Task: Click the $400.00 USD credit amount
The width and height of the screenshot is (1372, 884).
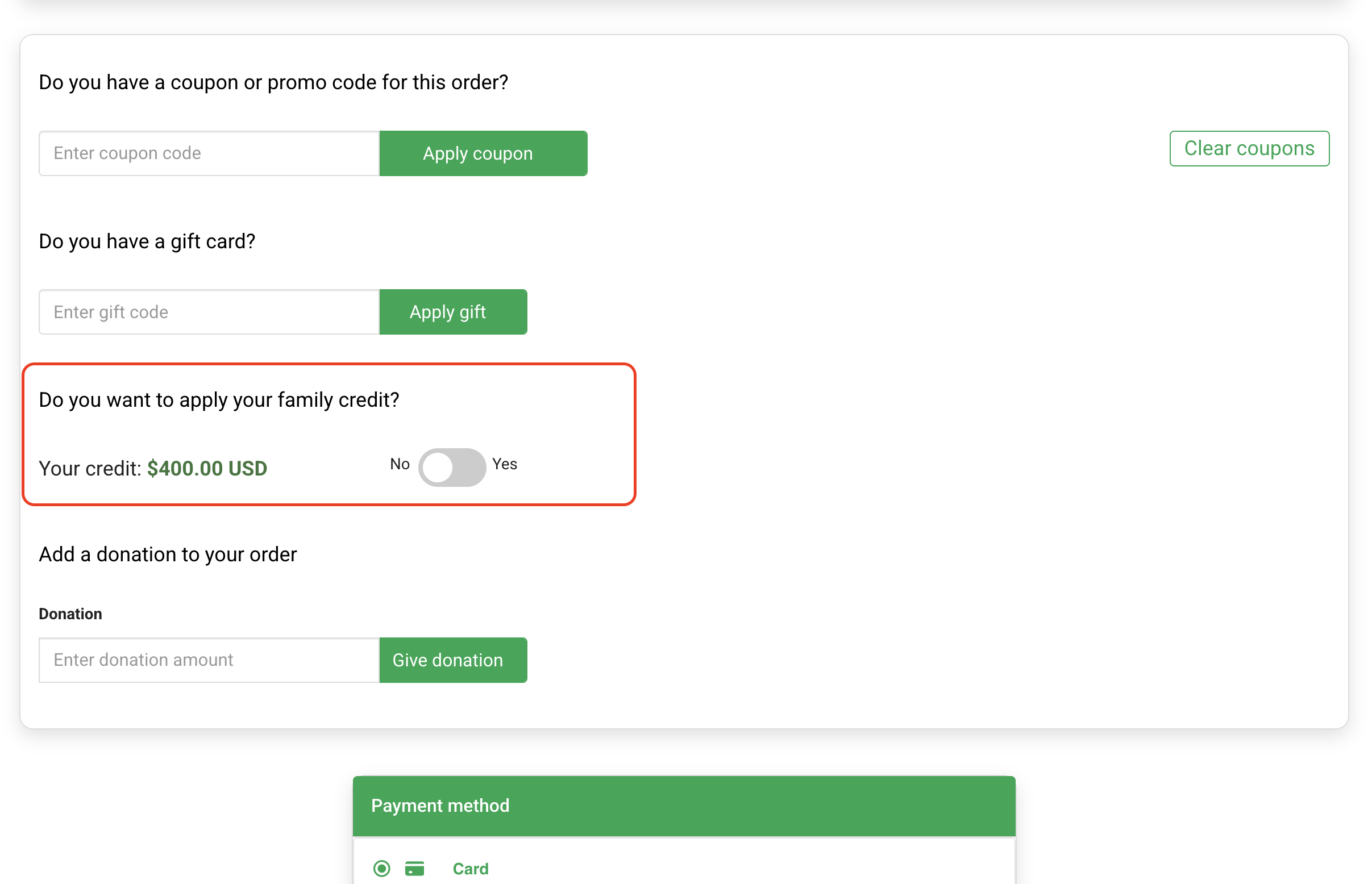Action: [x=207, y=468]
